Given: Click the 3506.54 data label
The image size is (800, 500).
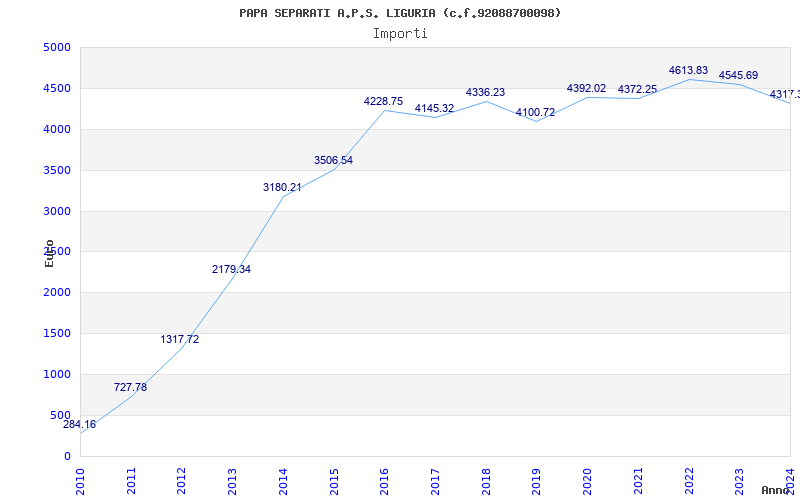Looking at the screenshot, I should (333, 160).
